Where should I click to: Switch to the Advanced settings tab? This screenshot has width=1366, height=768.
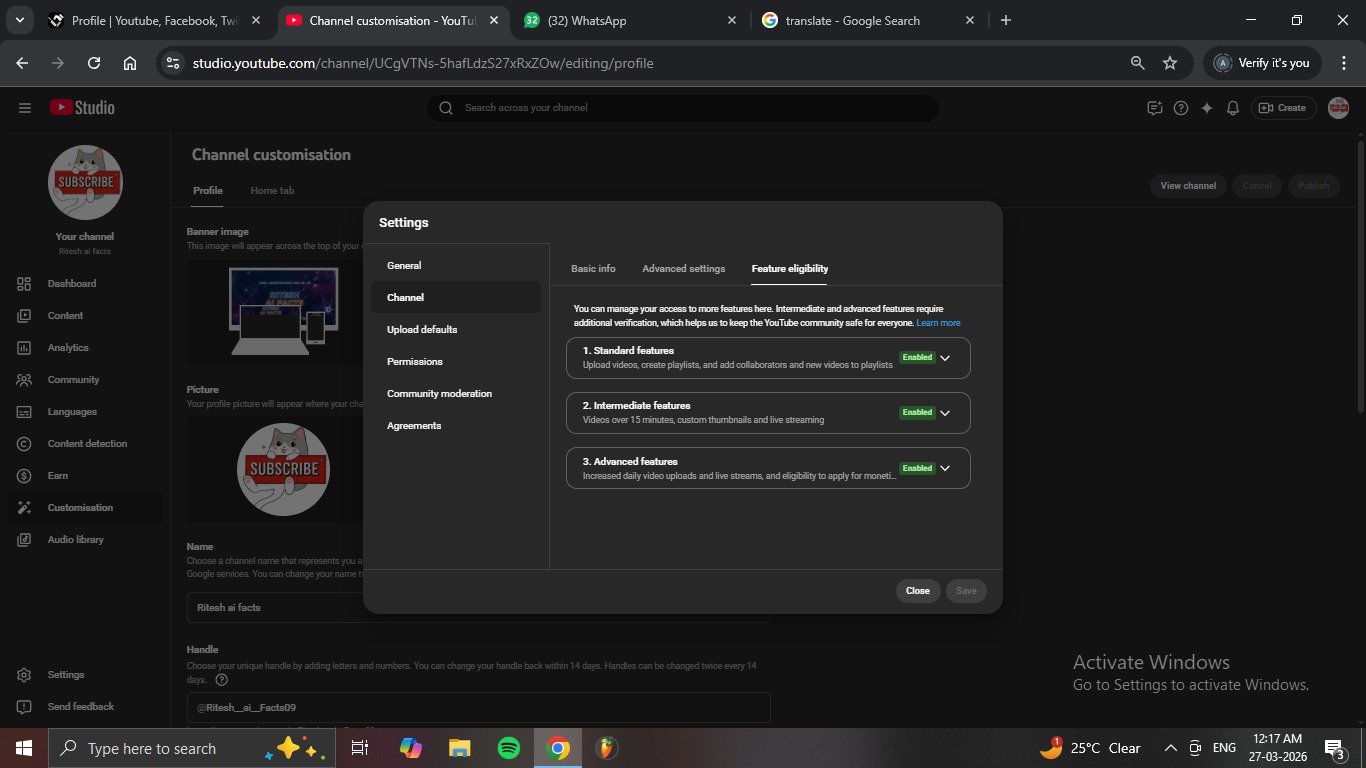[x=683, y=269]
